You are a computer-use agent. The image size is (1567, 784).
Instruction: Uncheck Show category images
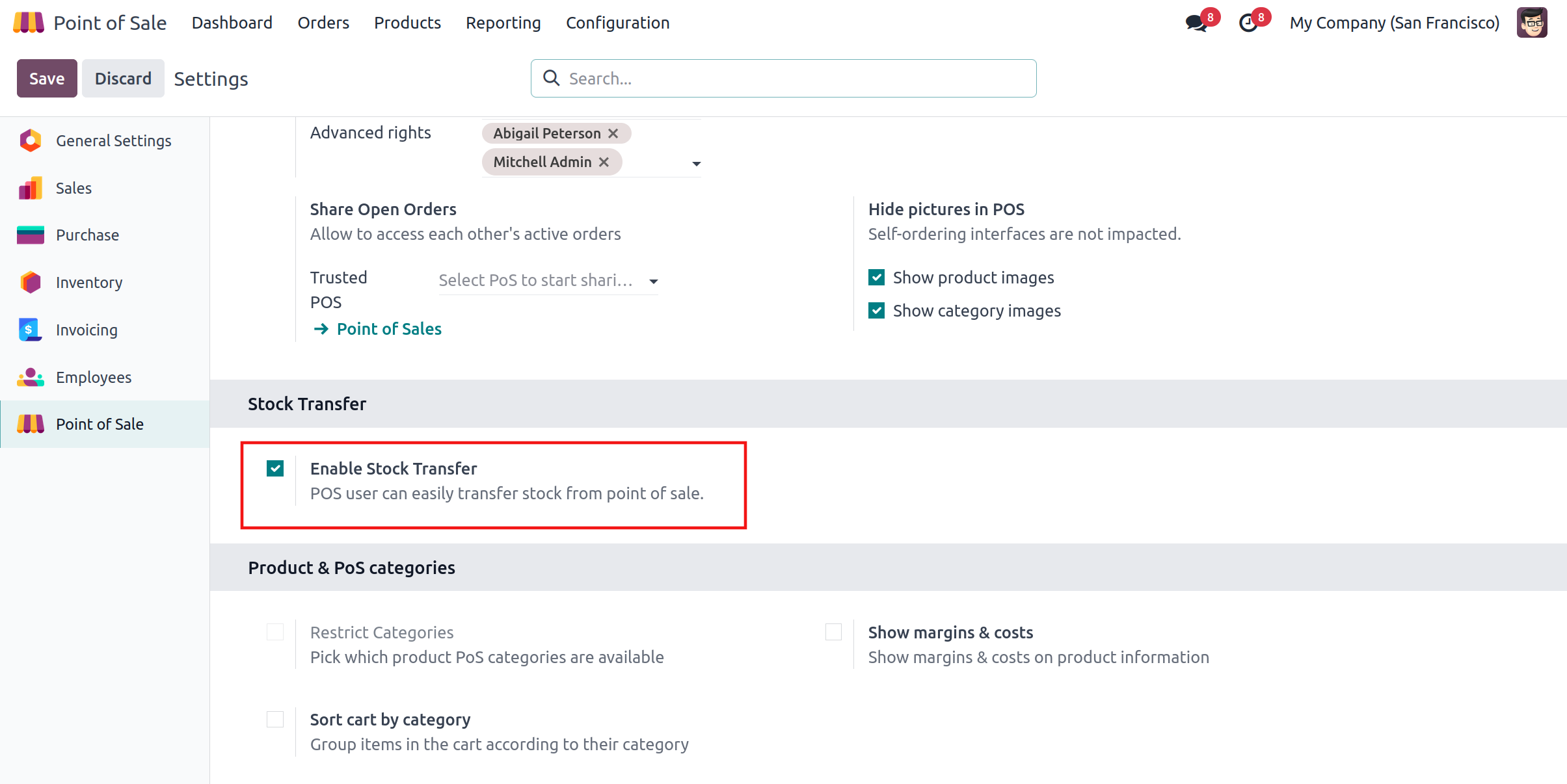[877, 311]
